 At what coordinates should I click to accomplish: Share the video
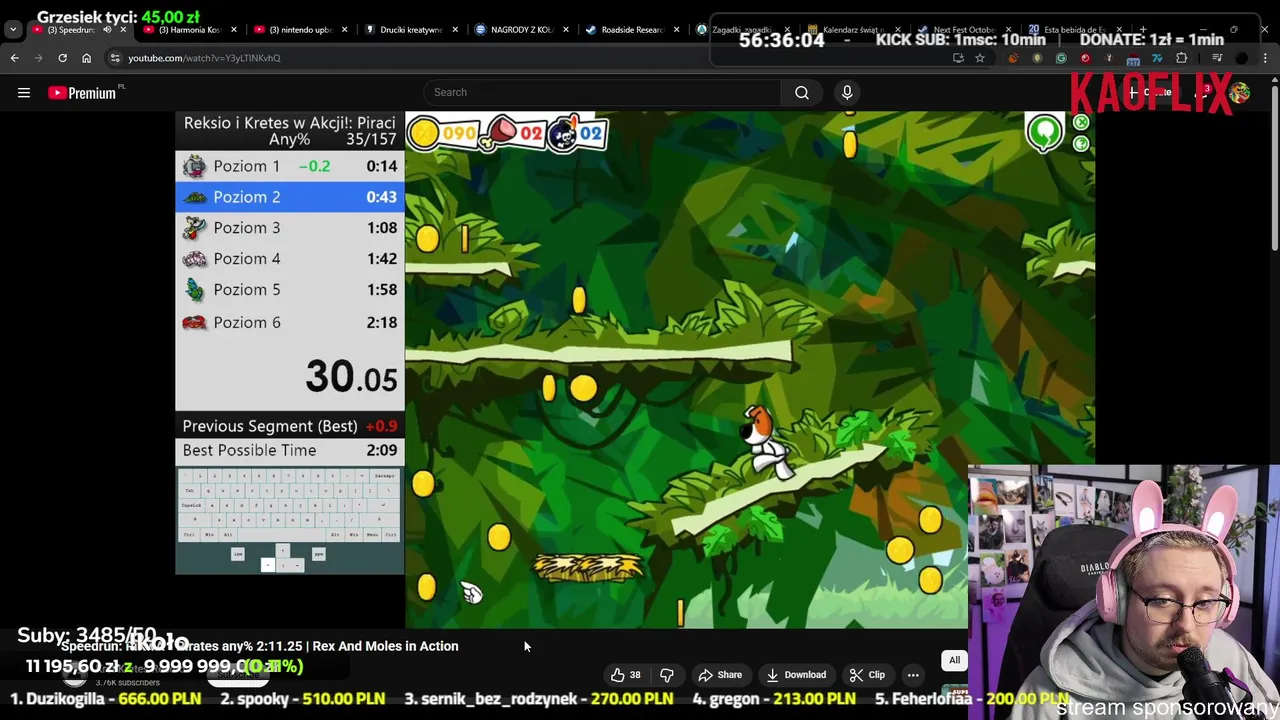720,675
